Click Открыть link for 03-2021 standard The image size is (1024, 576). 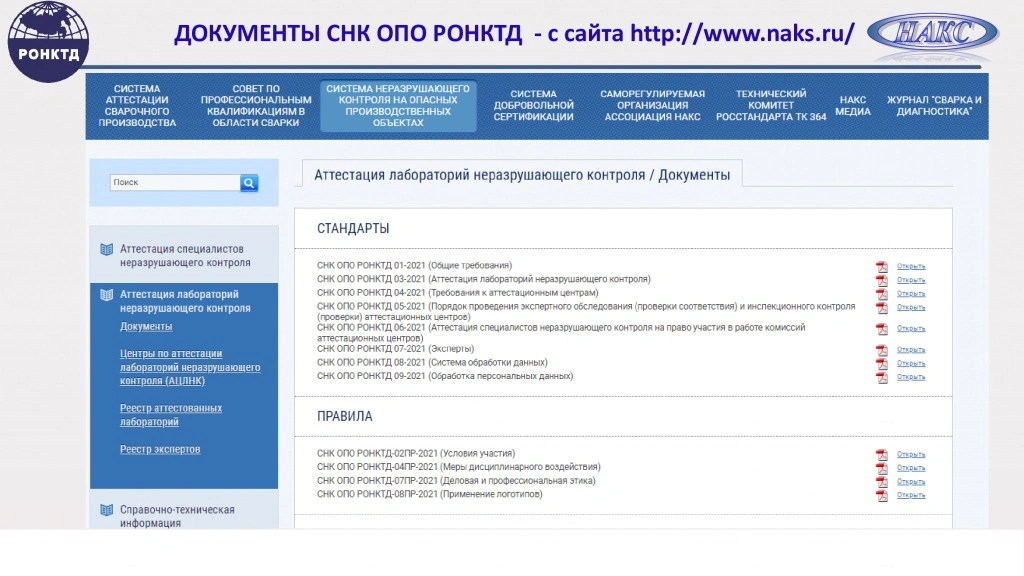(911, 280)
